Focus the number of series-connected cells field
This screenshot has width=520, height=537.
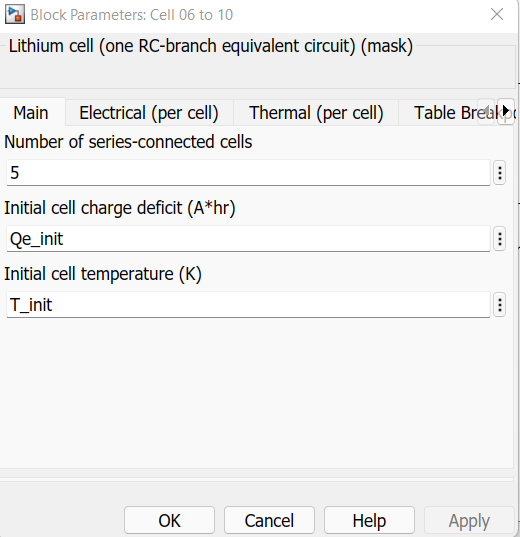pyautogui.click(x=248, y=173)
